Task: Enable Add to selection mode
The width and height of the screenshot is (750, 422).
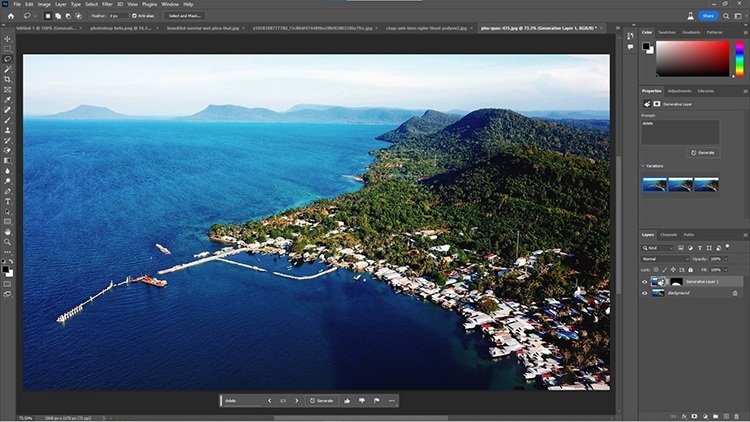Action: tap(58, 16)
